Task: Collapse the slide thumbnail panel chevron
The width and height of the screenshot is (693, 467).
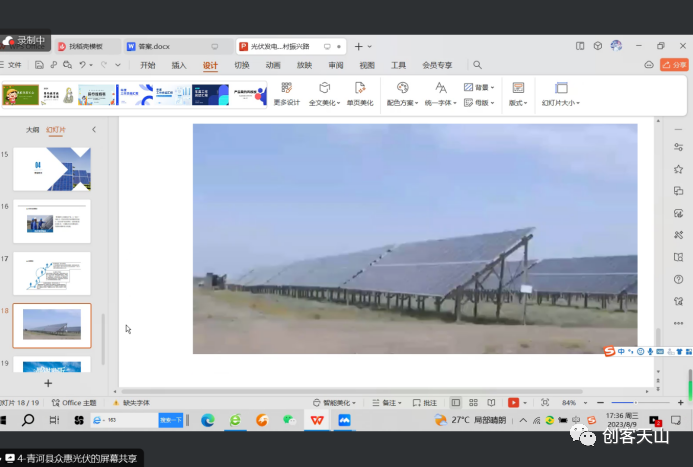Action: [x=94, y=129]
